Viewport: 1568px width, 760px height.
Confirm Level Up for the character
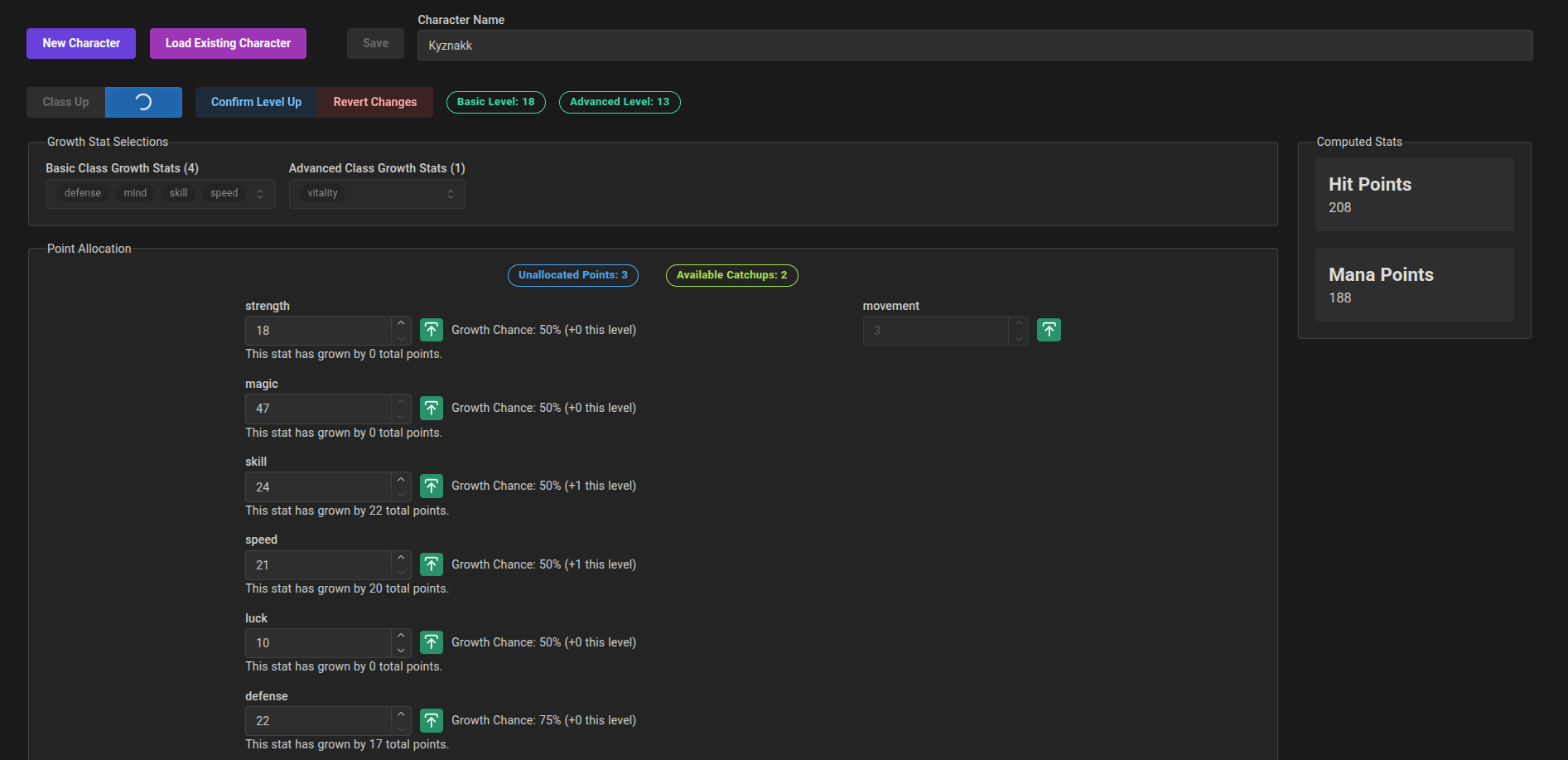[x=256, y=102]
